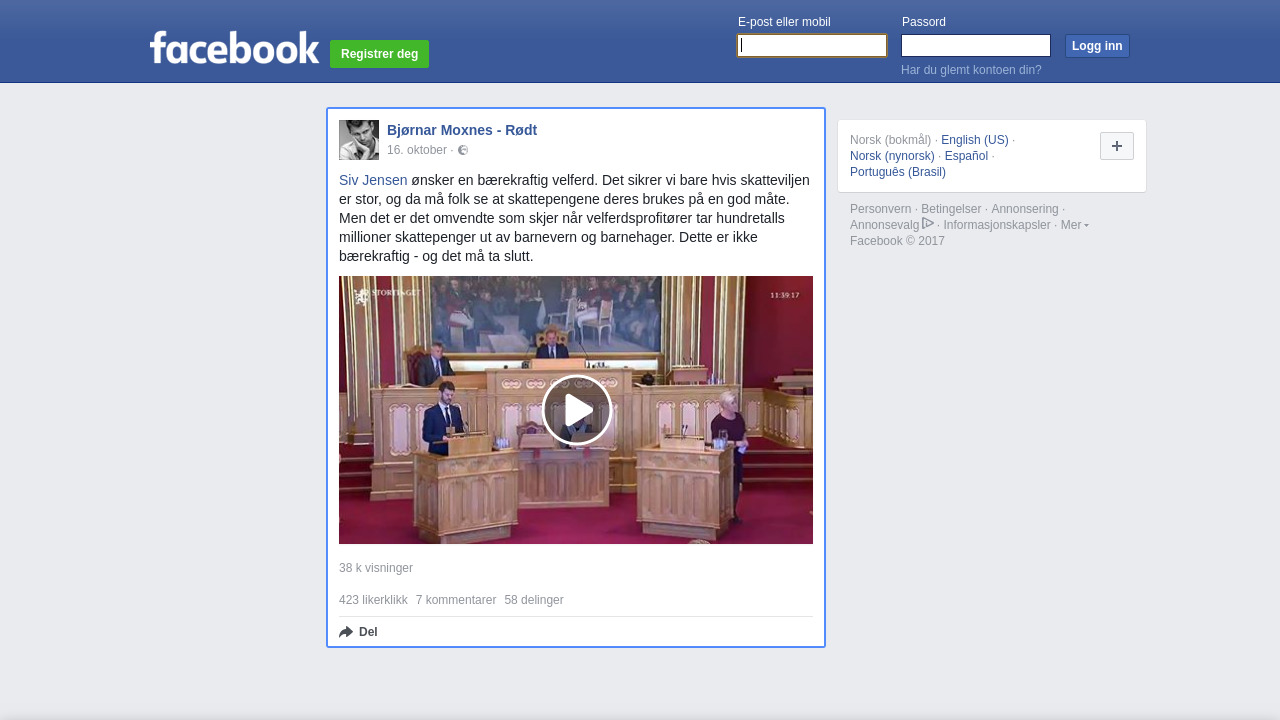Open the Informasjonskapsler footer link
1280x720 pixels.
(997, 225)
